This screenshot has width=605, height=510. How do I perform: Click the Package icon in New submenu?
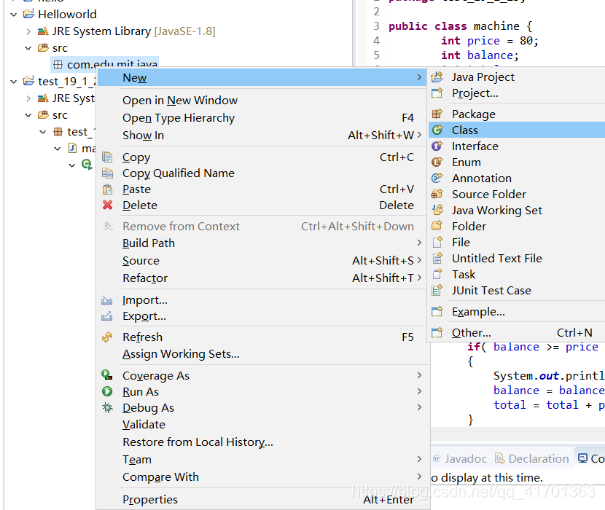tap(437, 114)
